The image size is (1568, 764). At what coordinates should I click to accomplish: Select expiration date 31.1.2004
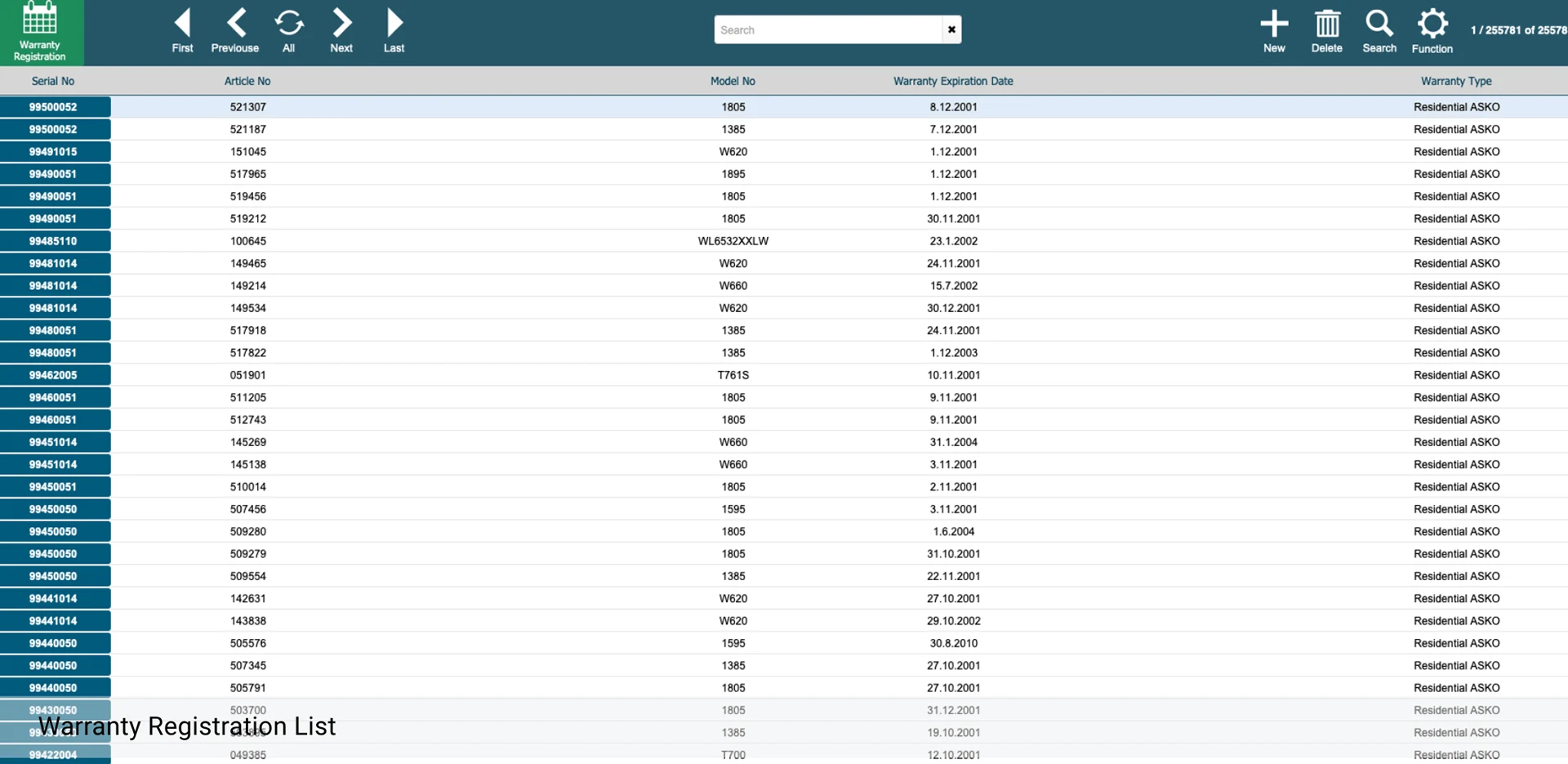[954, 442]
